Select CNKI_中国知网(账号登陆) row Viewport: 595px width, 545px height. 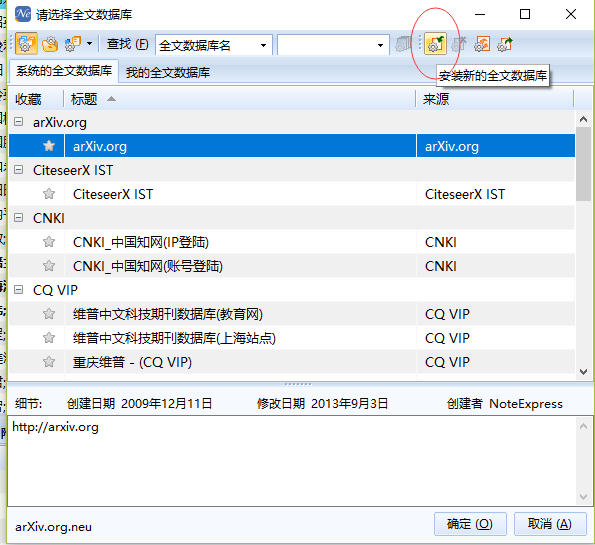(291, 266)
